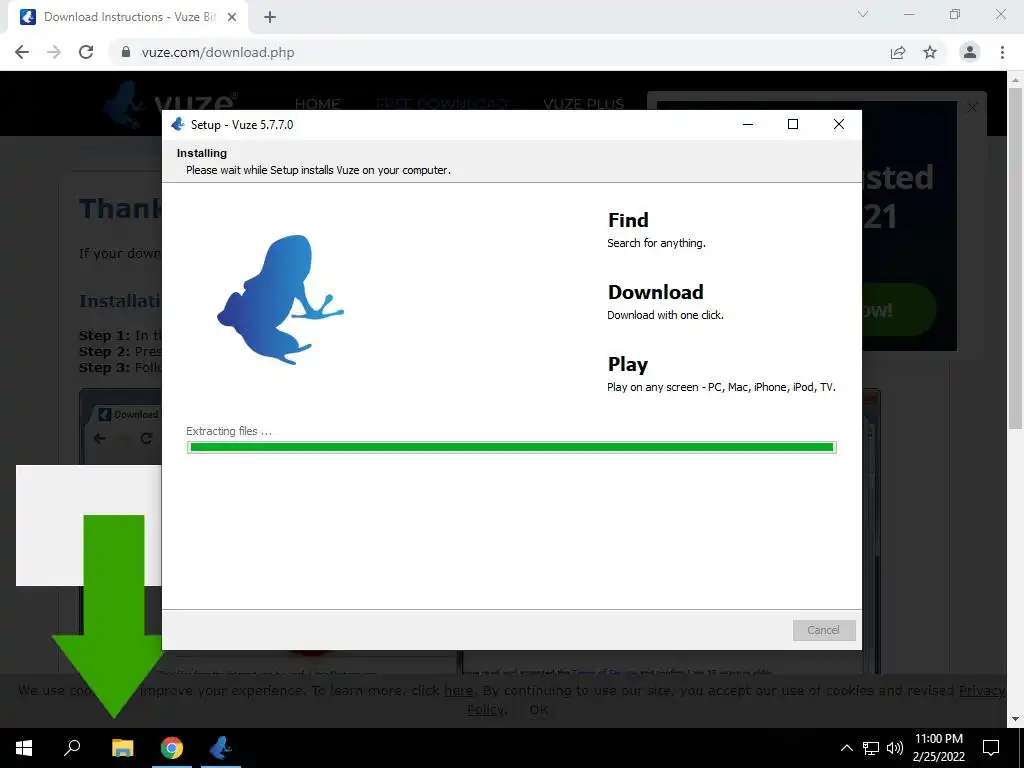
Task: Click the Chrome back arrow
Action: tap(22, 52)
